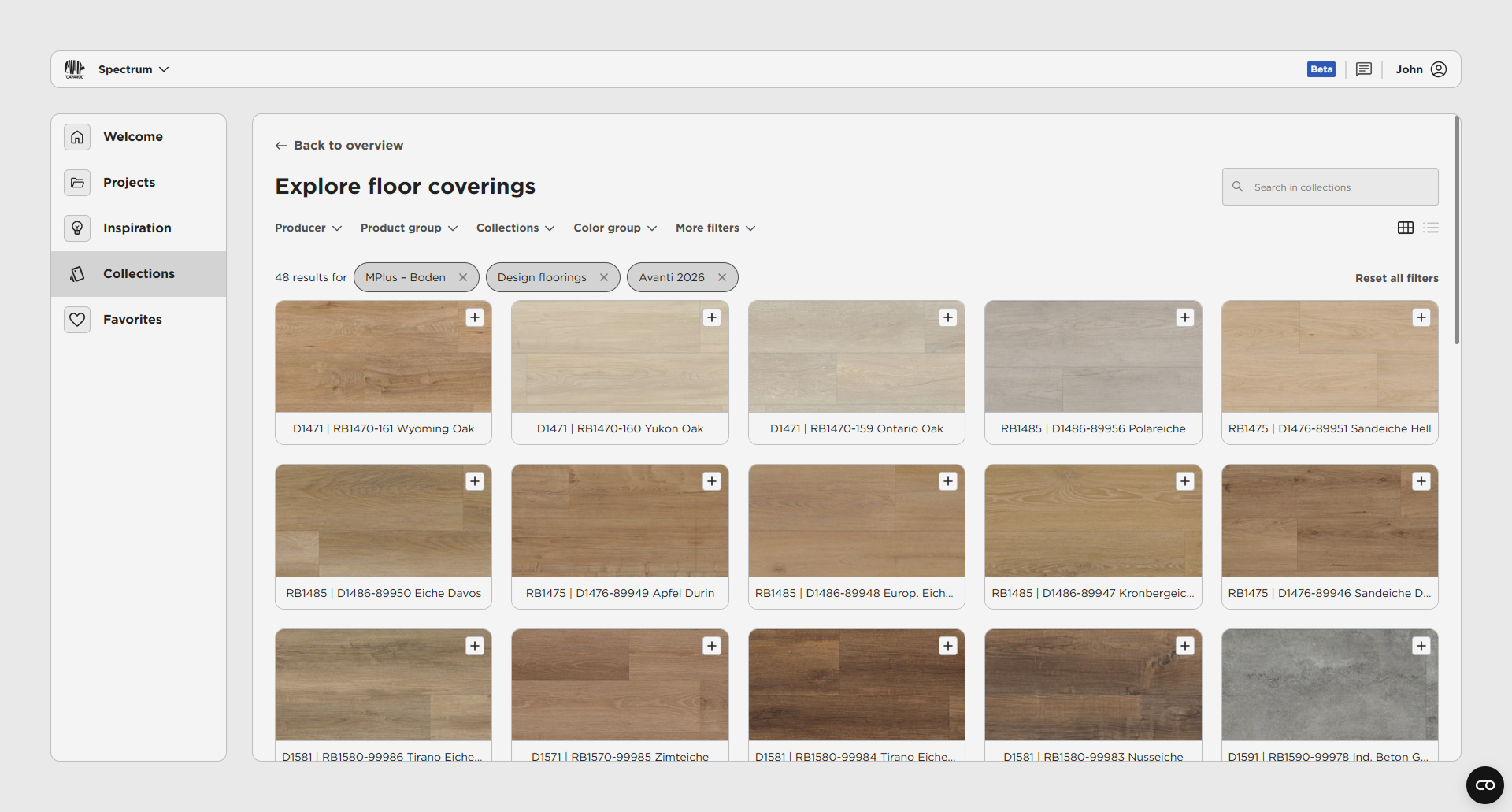Screen dimensions: 1512x812
Task: Open the feedback chat icon
Action: point(1364,69)
